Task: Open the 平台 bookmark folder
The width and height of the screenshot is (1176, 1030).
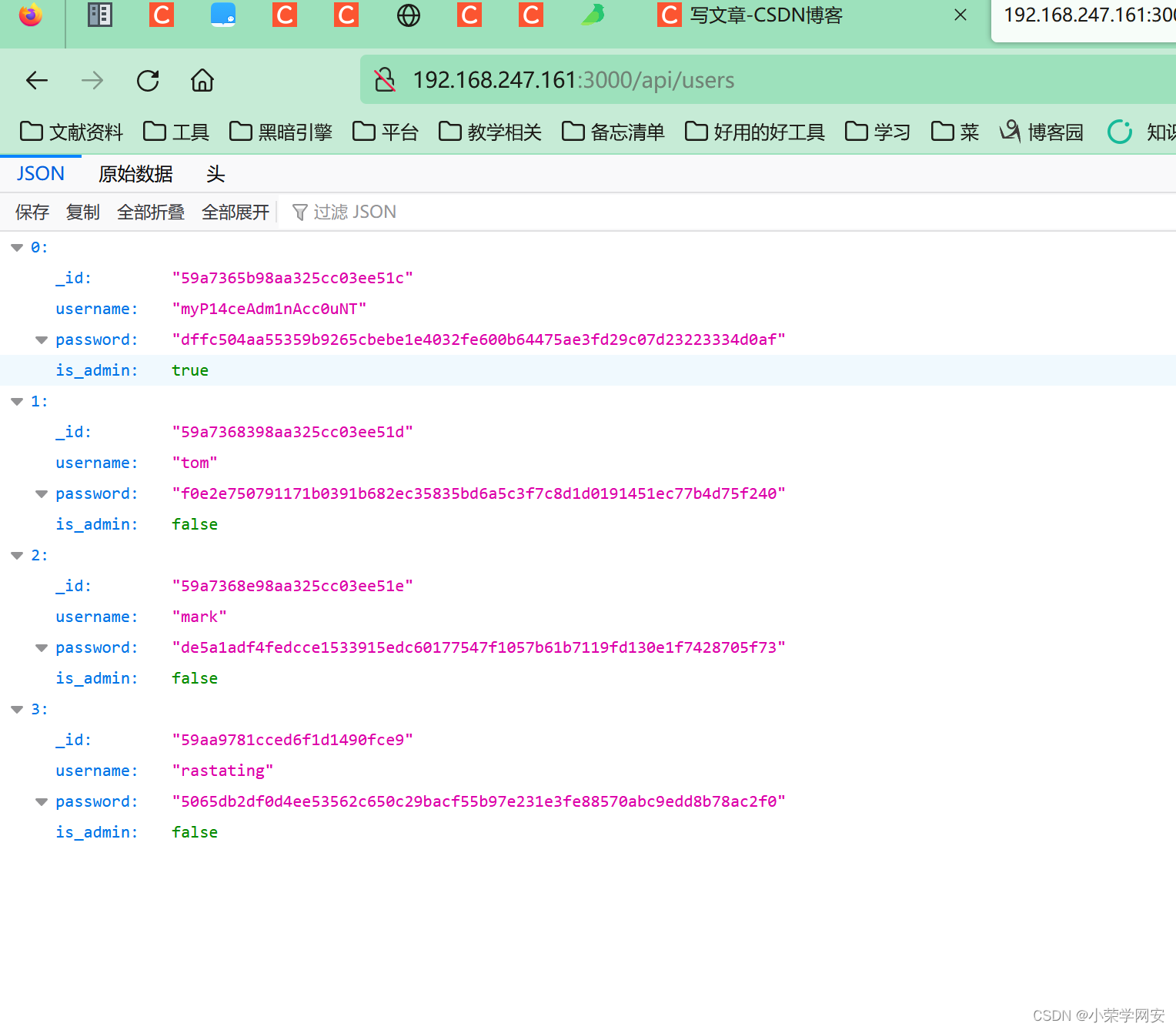Action: (x=386, y=132)
